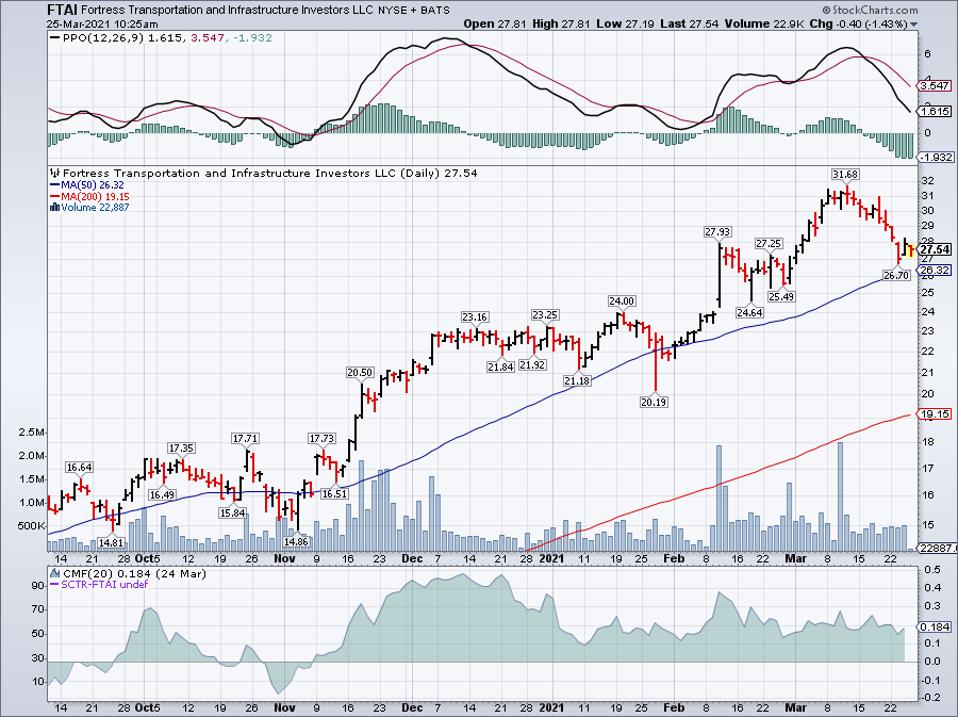Click the 15.84 low price label
The width and height of the screenshot is (958, 717).
(233, 513)
